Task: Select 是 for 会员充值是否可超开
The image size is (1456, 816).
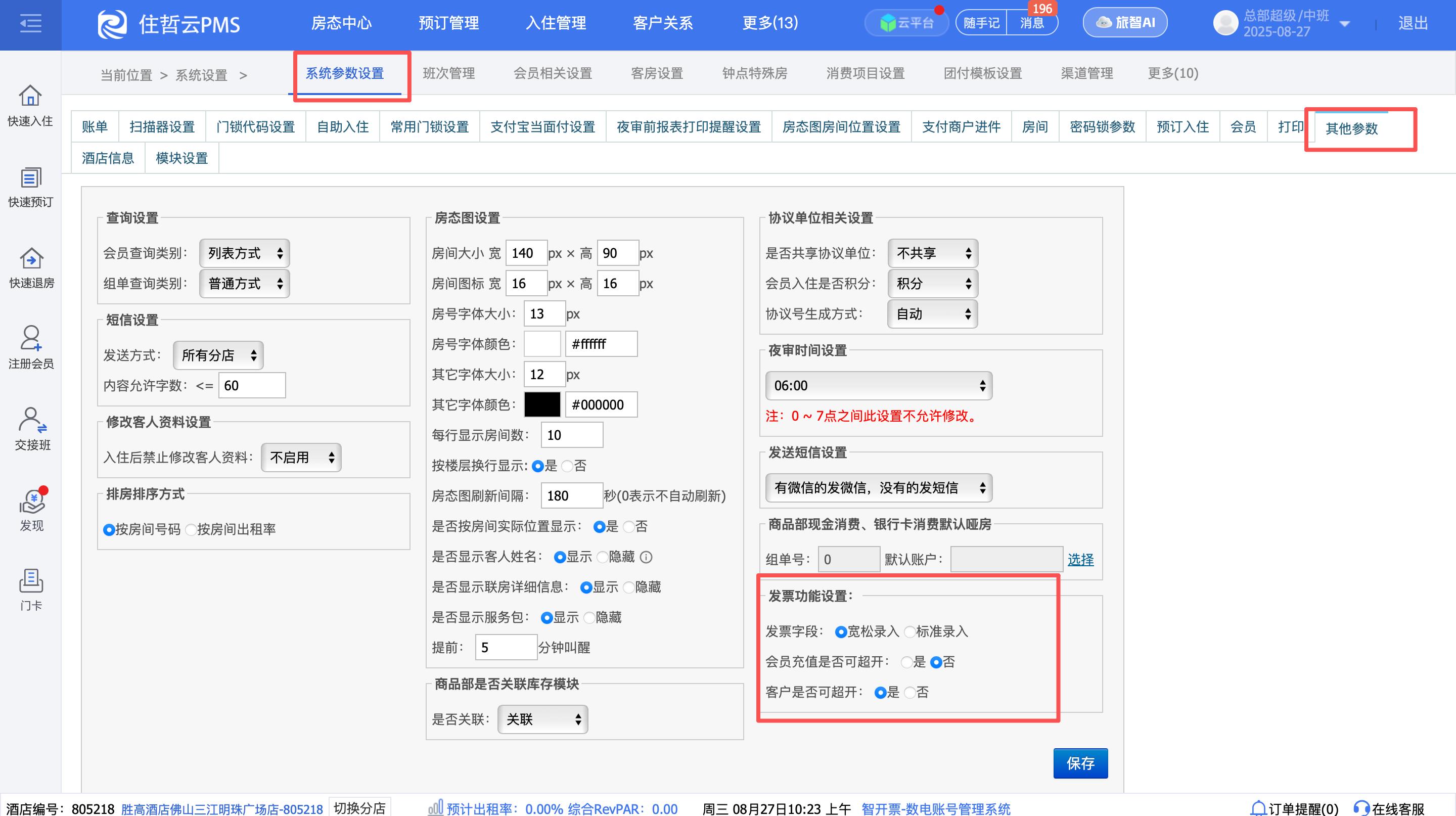Action: (906, 662)
